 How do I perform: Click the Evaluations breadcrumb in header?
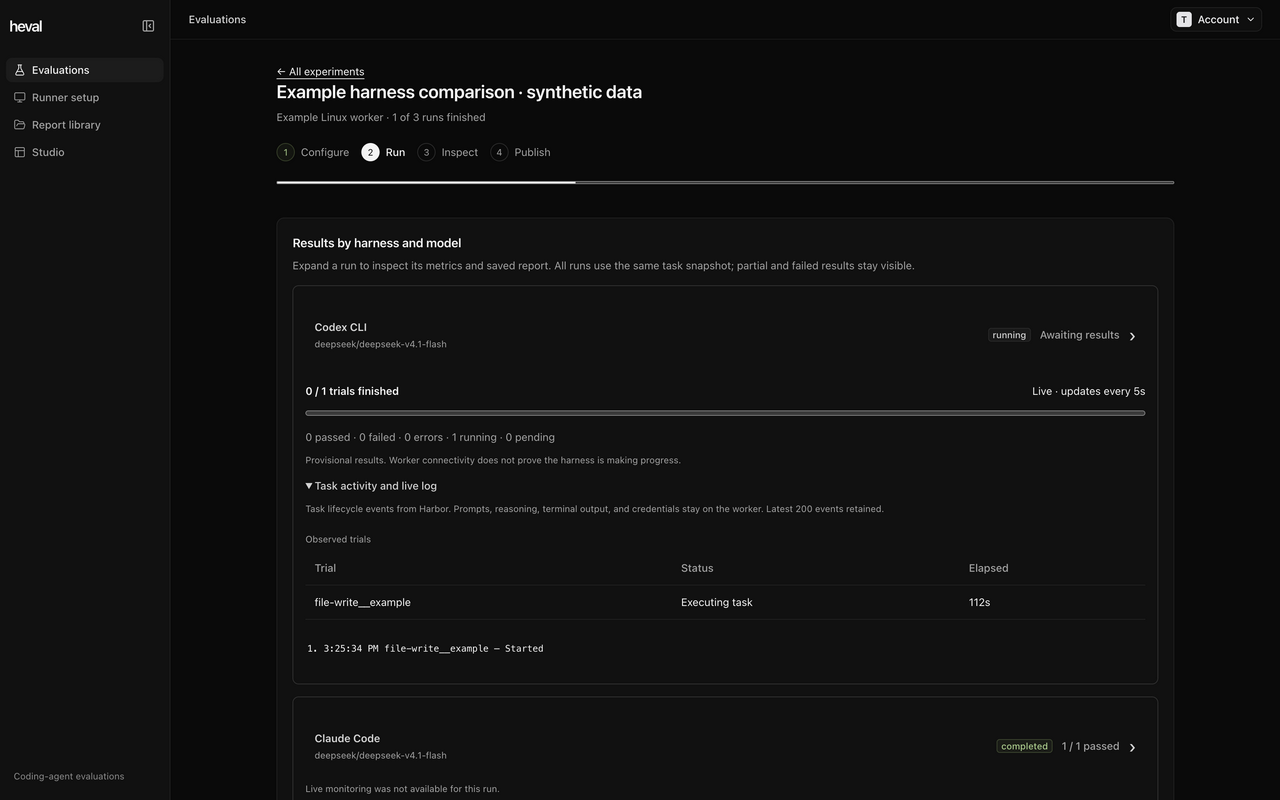point(217,19)
